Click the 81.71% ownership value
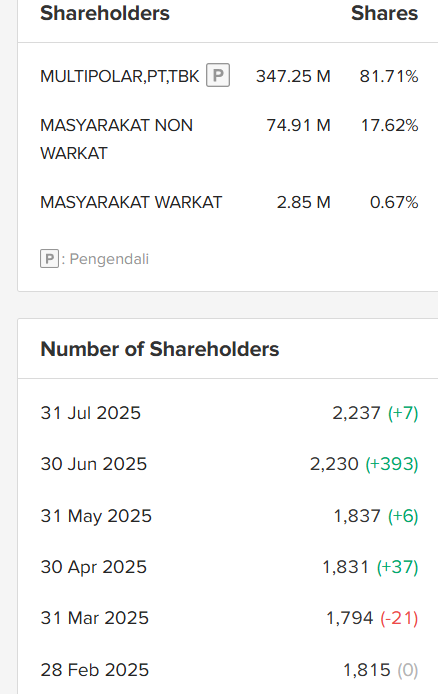 coord(388,76)
